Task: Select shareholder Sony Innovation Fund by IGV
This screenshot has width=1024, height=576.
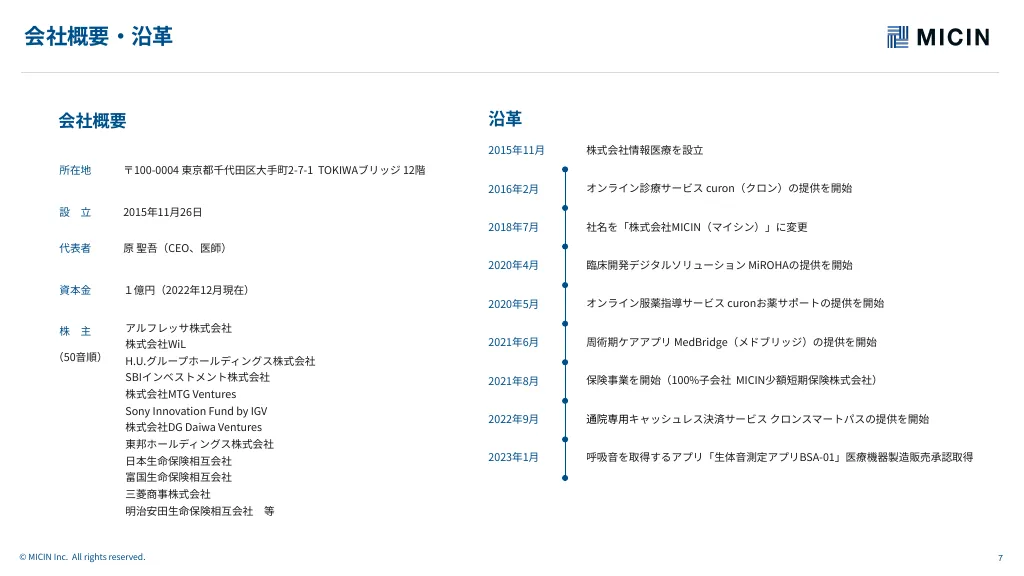Action: point(196,411)
